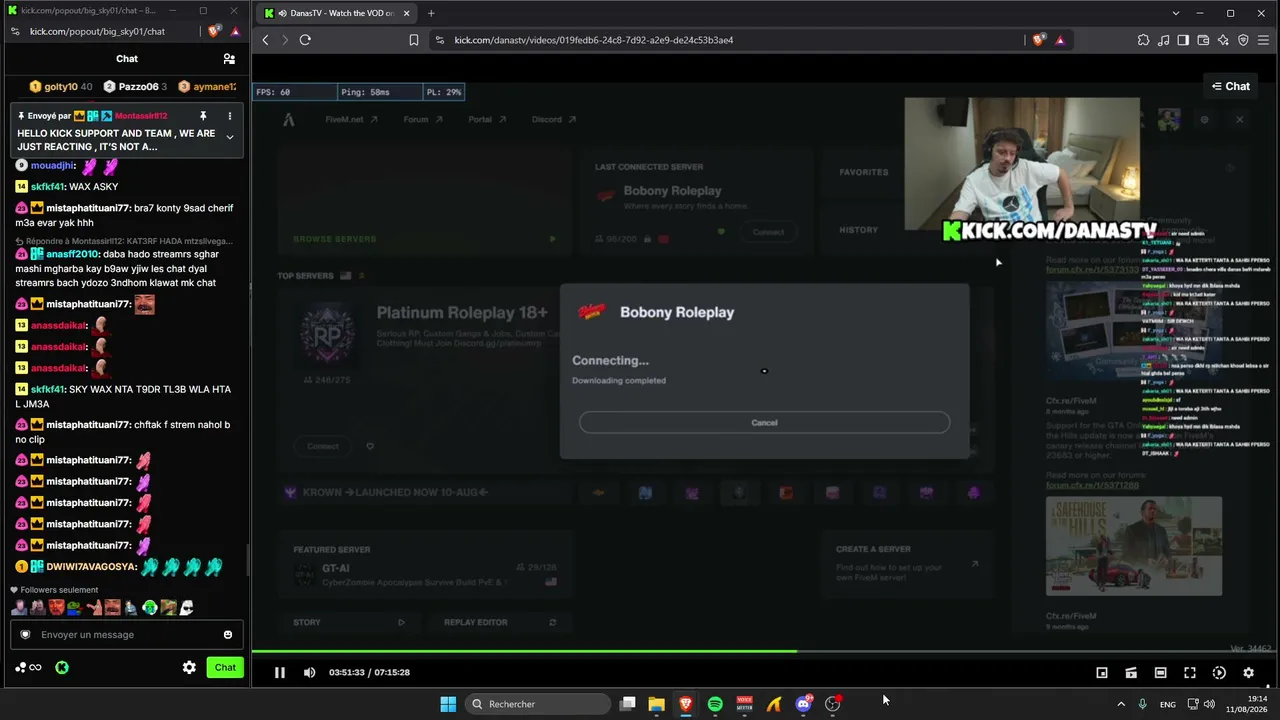Click Brave Rewards icon in popout chat window
1280x720 pixels.
click(235, 31)
